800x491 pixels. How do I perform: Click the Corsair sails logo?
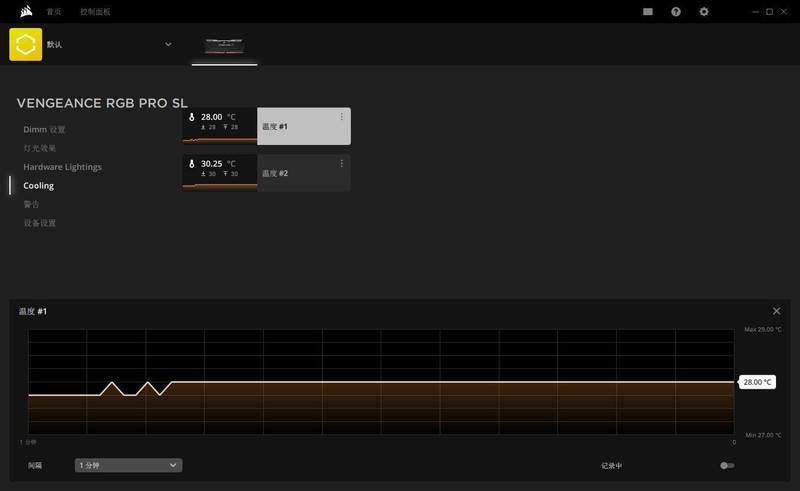[26, 11]
